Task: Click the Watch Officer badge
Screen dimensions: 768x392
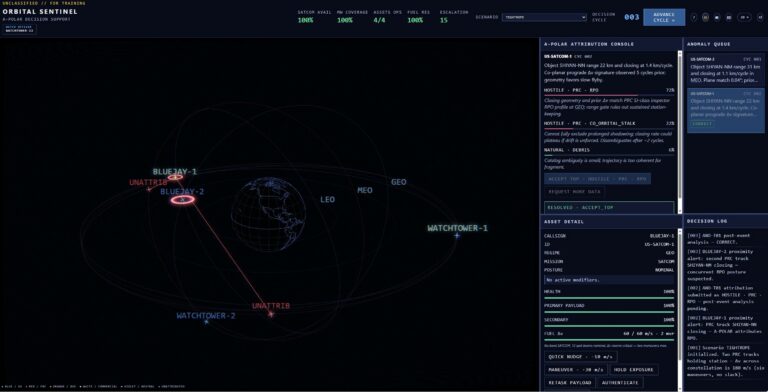Action: click(x=20, y=29)
